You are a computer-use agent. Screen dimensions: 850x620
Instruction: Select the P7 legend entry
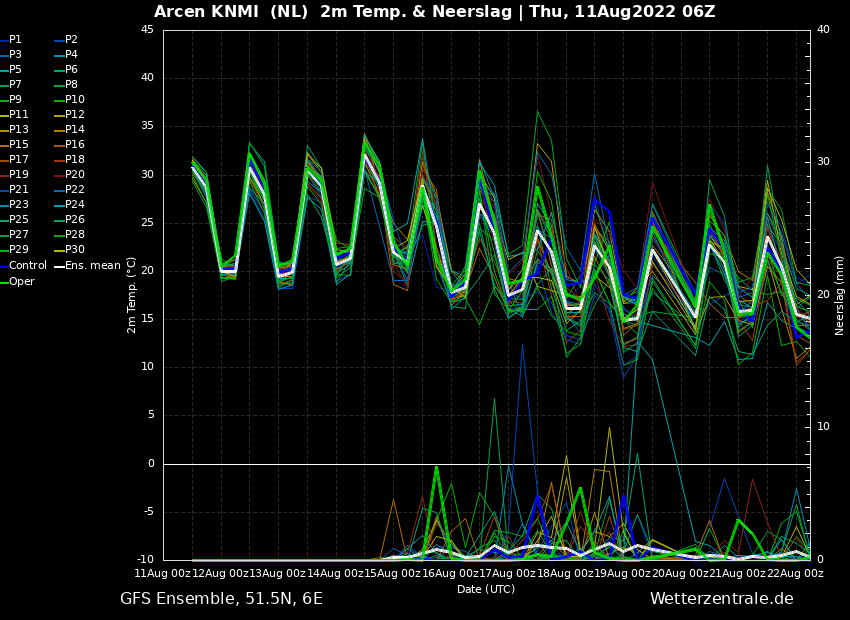coord(15,85)
